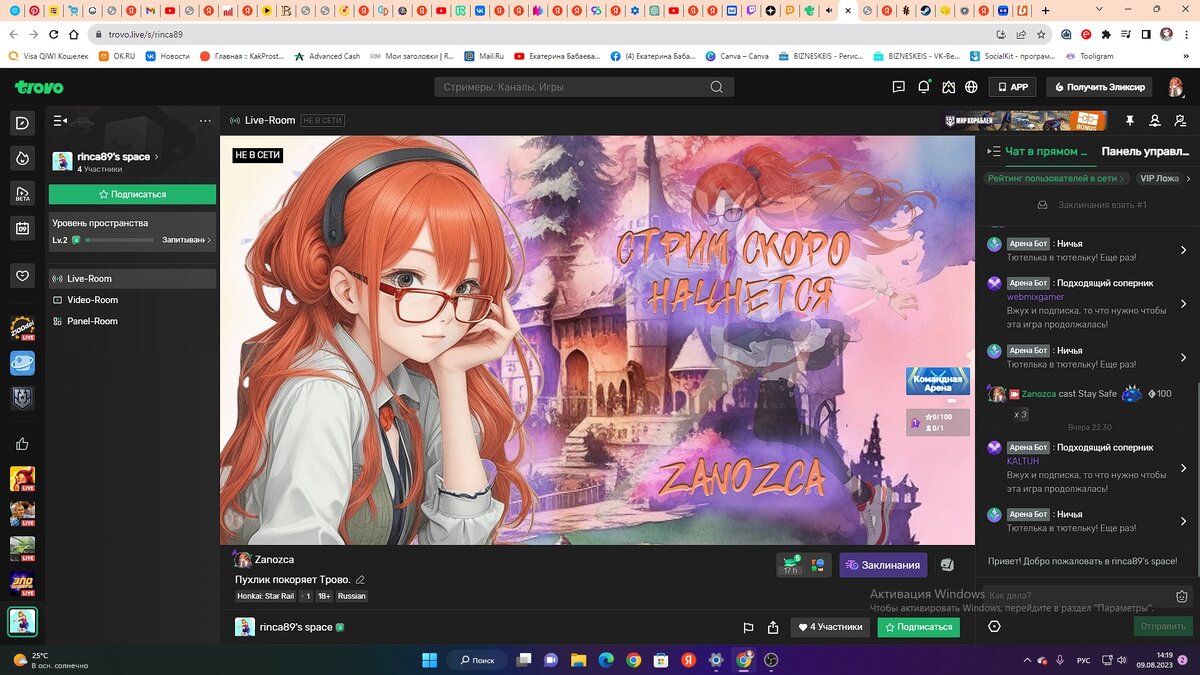Click the Мир Кораблей banner ad

(x=1028, y=120)
